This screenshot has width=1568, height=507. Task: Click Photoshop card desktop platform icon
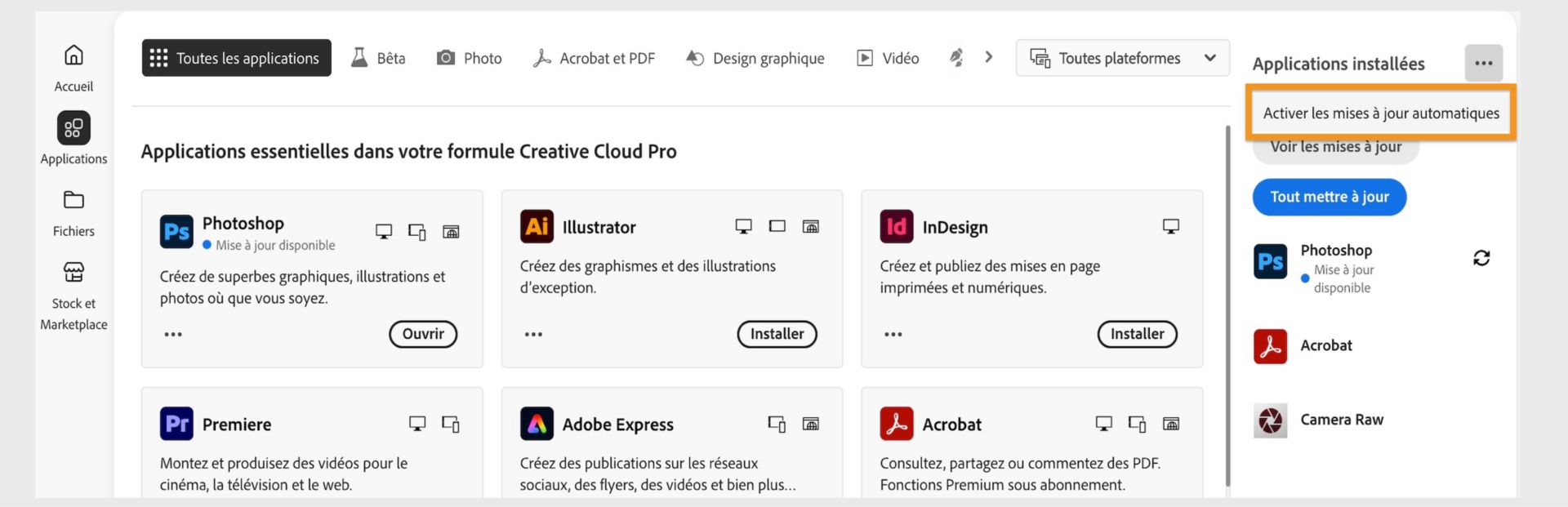coord(384,232)
